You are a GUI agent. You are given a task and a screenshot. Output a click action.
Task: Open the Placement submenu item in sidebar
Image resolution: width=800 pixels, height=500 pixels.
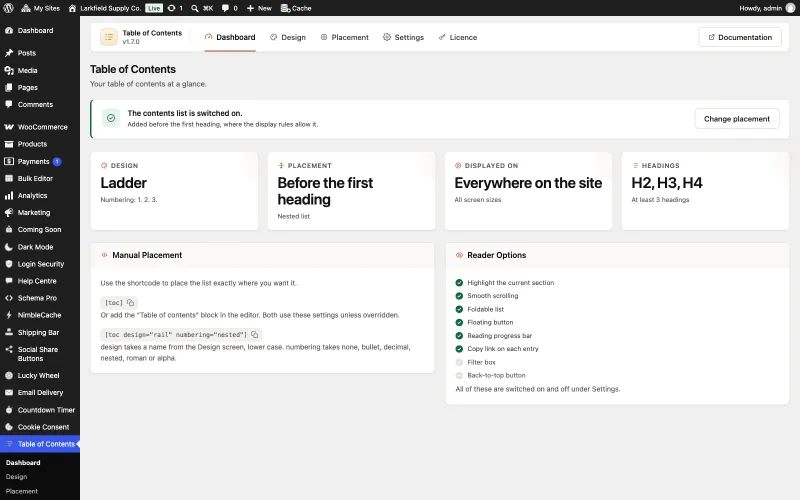tap(22, 491)
